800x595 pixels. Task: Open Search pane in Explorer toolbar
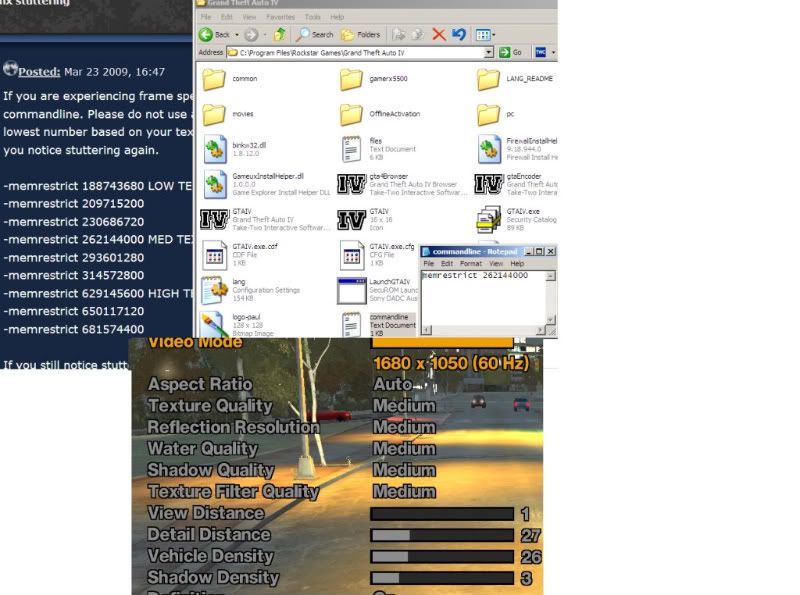315,35
